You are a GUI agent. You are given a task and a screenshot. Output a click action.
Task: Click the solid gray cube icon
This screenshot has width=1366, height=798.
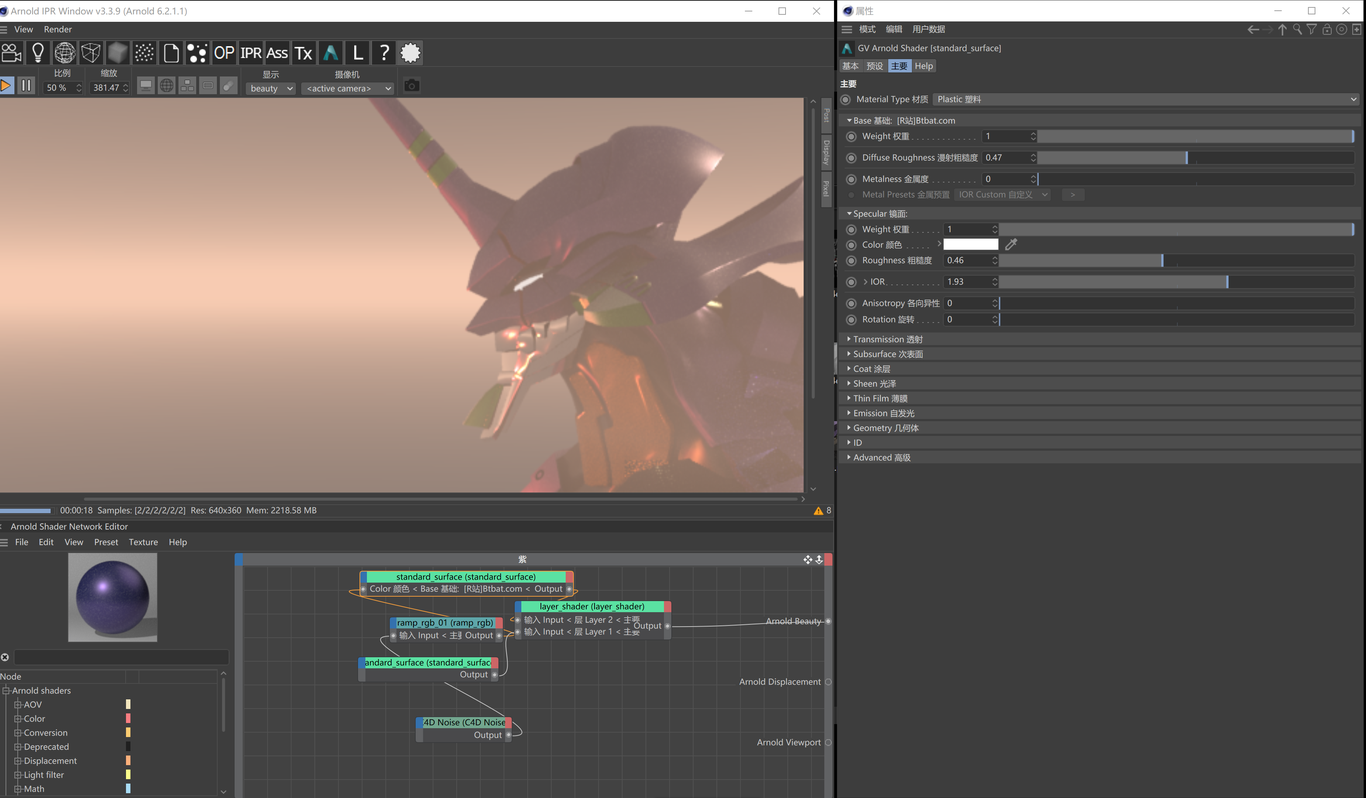[118, 53]
